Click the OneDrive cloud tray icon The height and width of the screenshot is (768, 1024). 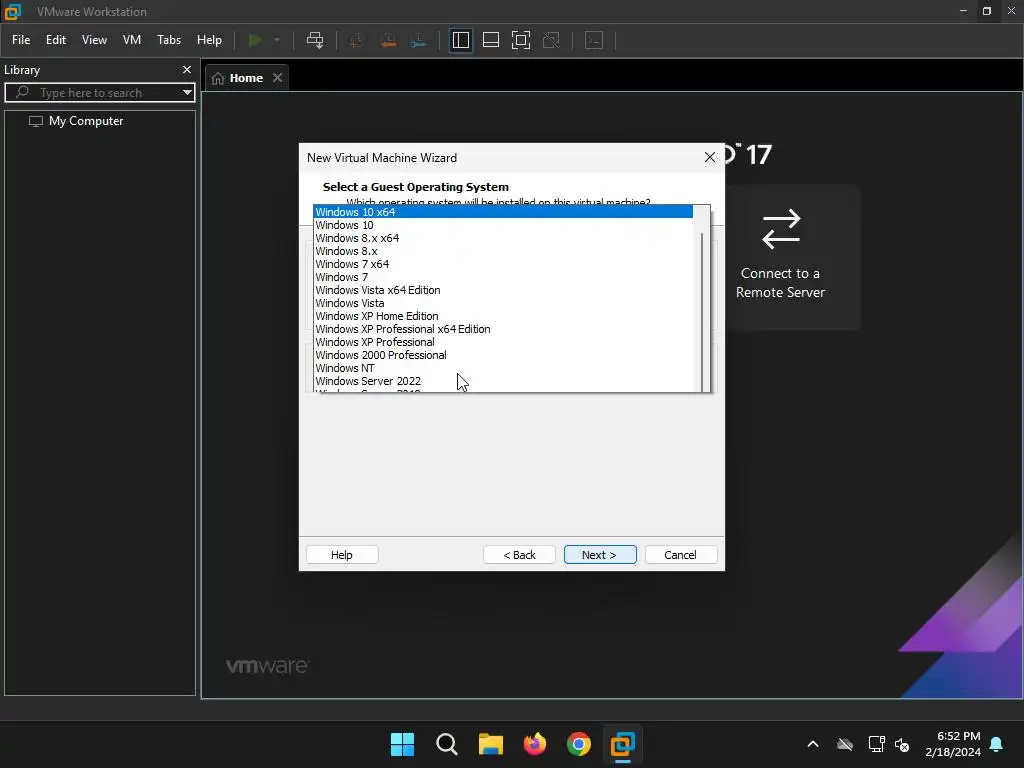click(x=845, y=744)
